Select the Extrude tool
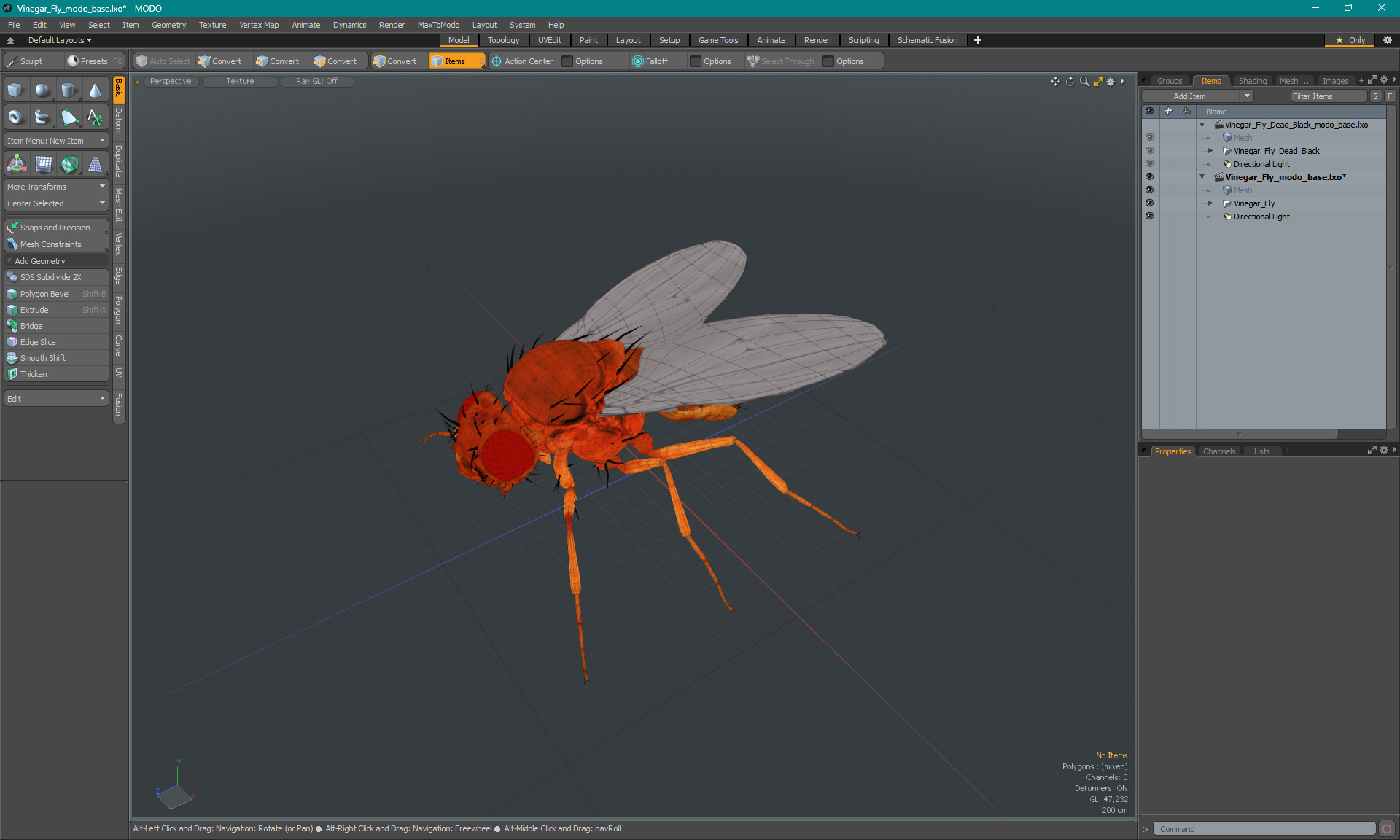Viewport: 1400px width, 840px height. point(33,309)
